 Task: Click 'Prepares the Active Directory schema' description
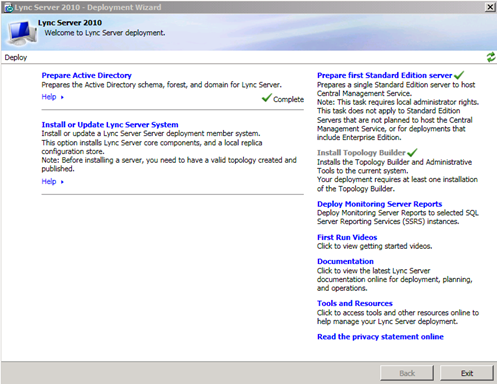point(161,85)
